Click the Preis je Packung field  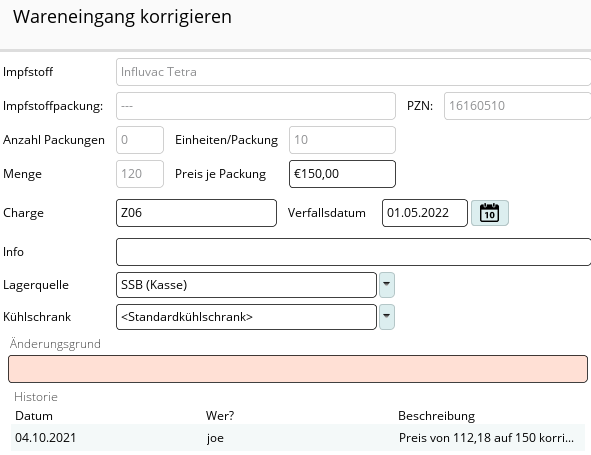(342, 174)
